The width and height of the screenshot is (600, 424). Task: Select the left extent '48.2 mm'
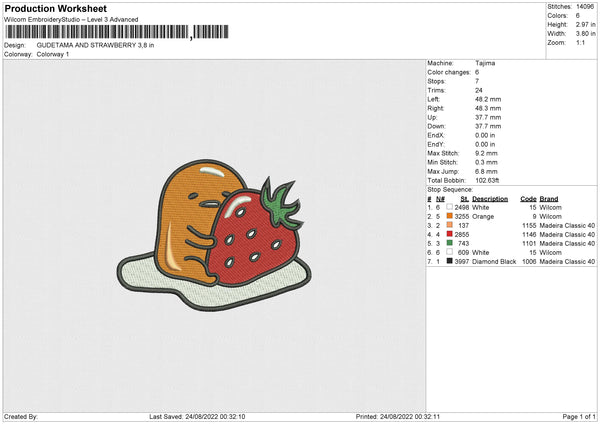point(488,99)
